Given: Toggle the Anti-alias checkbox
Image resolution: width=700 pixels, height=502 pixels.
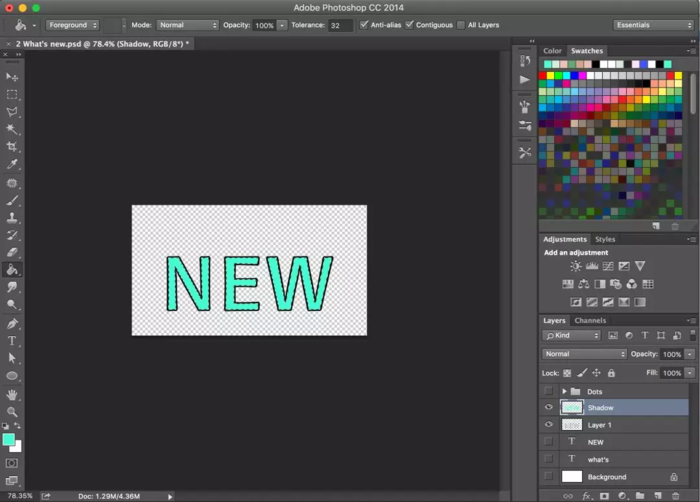Looking at the screenshot, I should coord(364,25).
